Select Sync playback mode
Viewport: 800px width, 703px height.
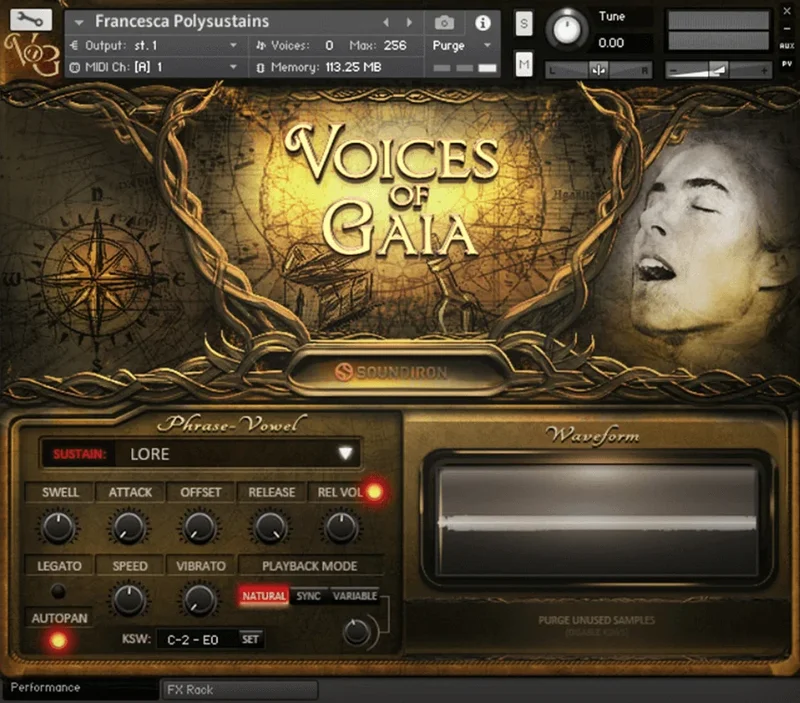(x=309, y=595)
